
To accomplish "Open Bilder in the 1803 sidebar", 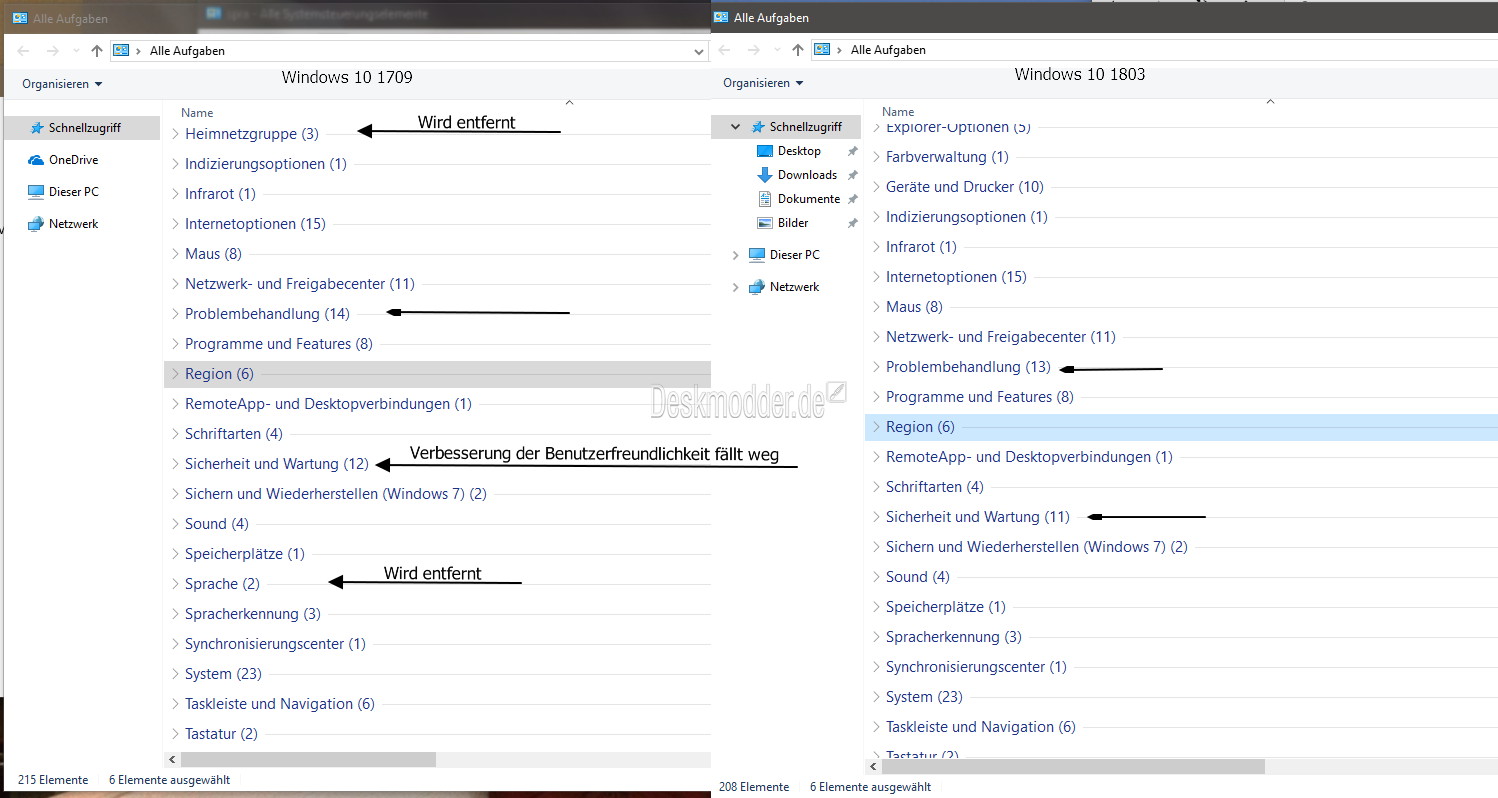I will click(783, 223).
